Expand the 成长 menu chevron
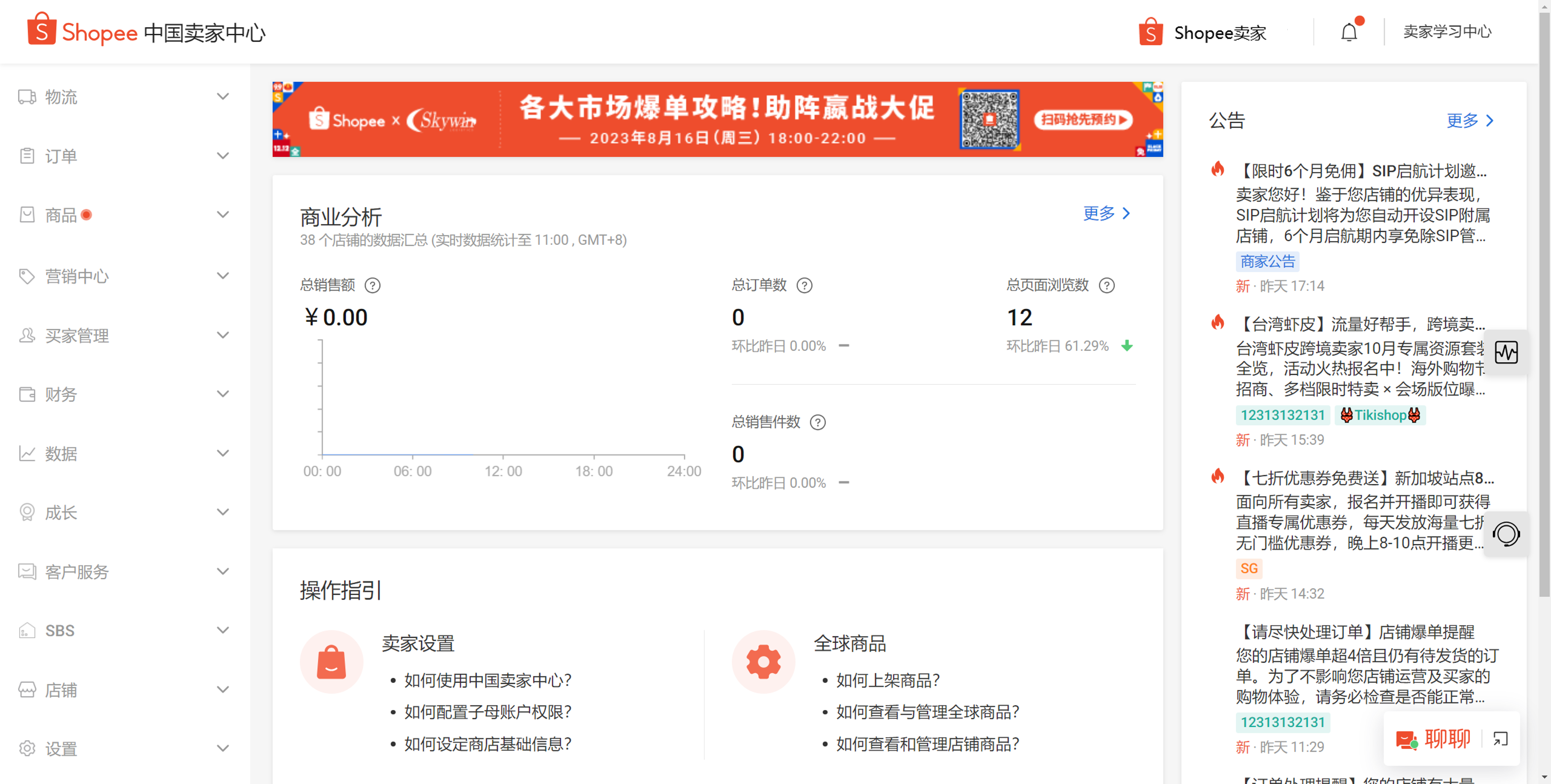This screenshot has width=1551, height=784. (223, 512)
